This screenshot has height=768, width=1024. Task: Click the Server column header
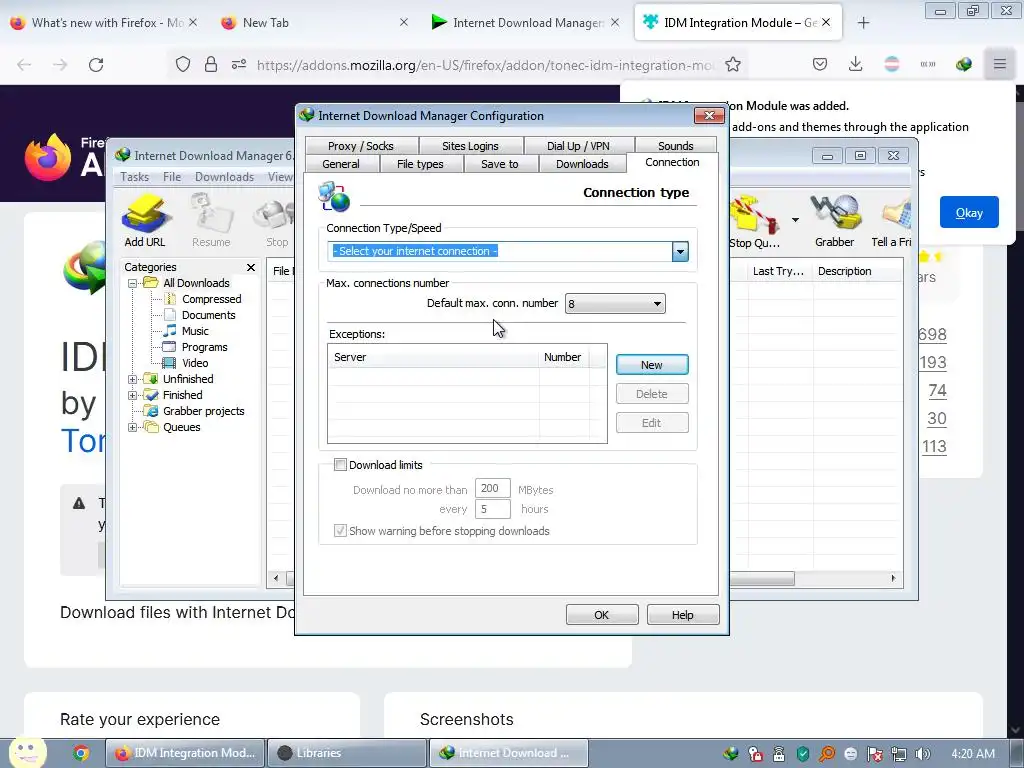point(434,357)
